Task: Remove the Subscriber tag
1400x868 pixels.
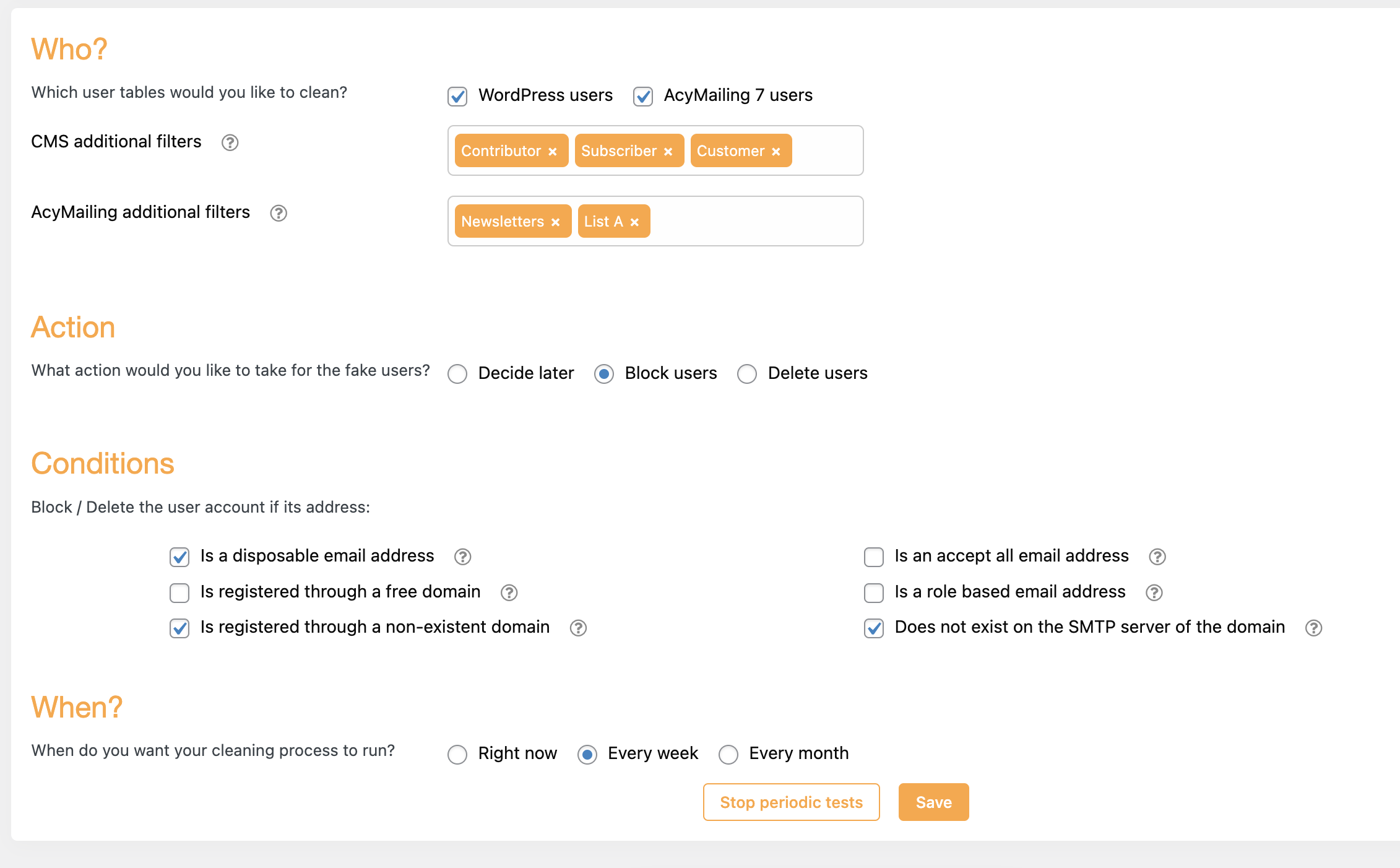Action: point(668,152)
